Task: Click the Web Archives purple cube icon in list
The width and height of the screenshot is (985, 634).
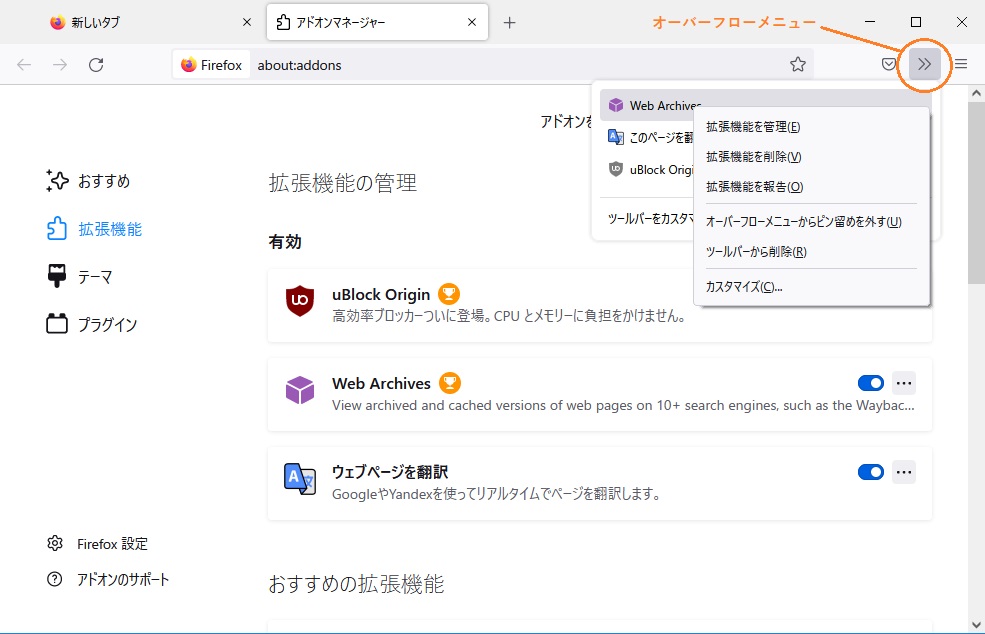Action: [x=300, y=391]
